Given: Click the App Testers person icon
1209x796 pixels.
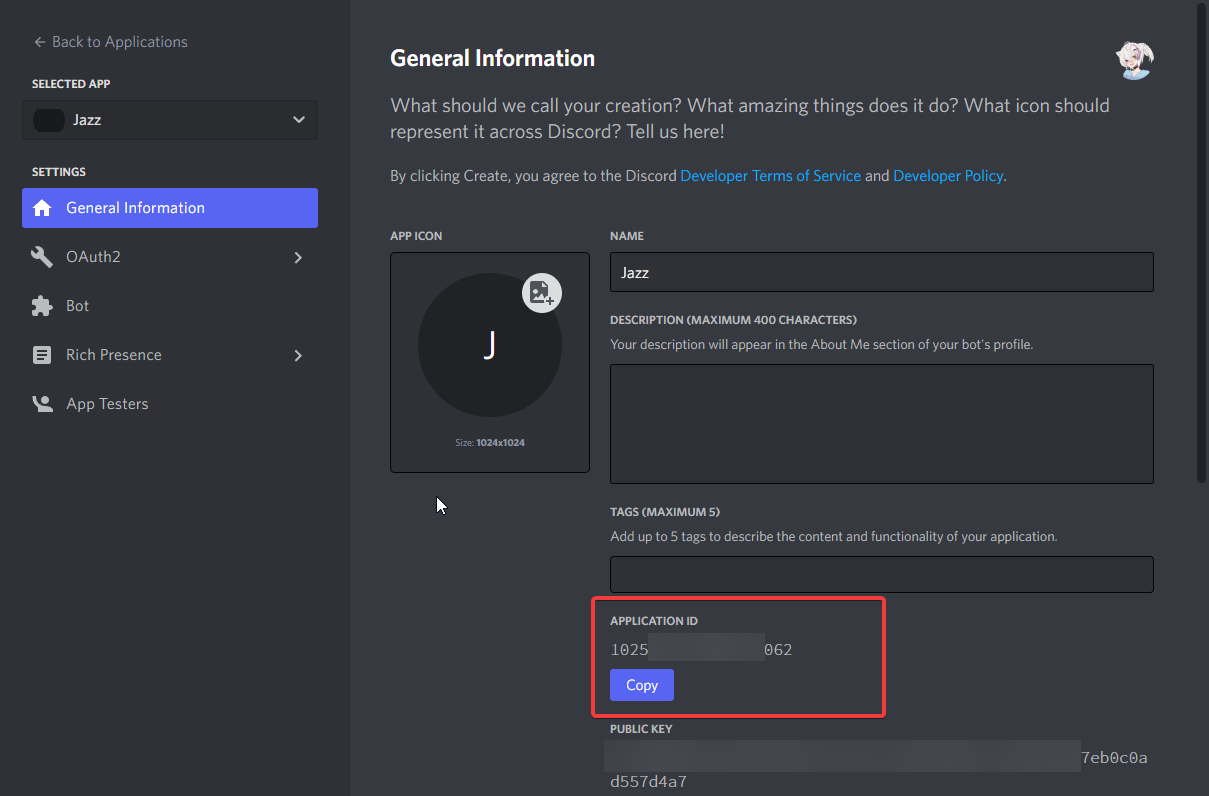Looking at the screenshot, I should point(42,404).
